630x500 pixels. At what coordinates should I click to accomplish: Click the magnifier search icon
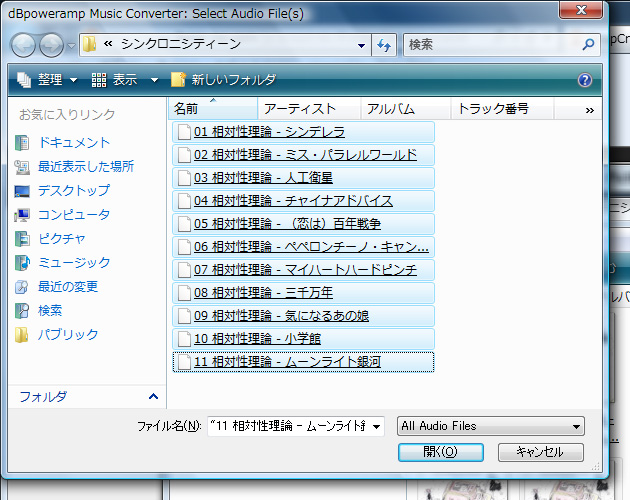pos(588,45)
